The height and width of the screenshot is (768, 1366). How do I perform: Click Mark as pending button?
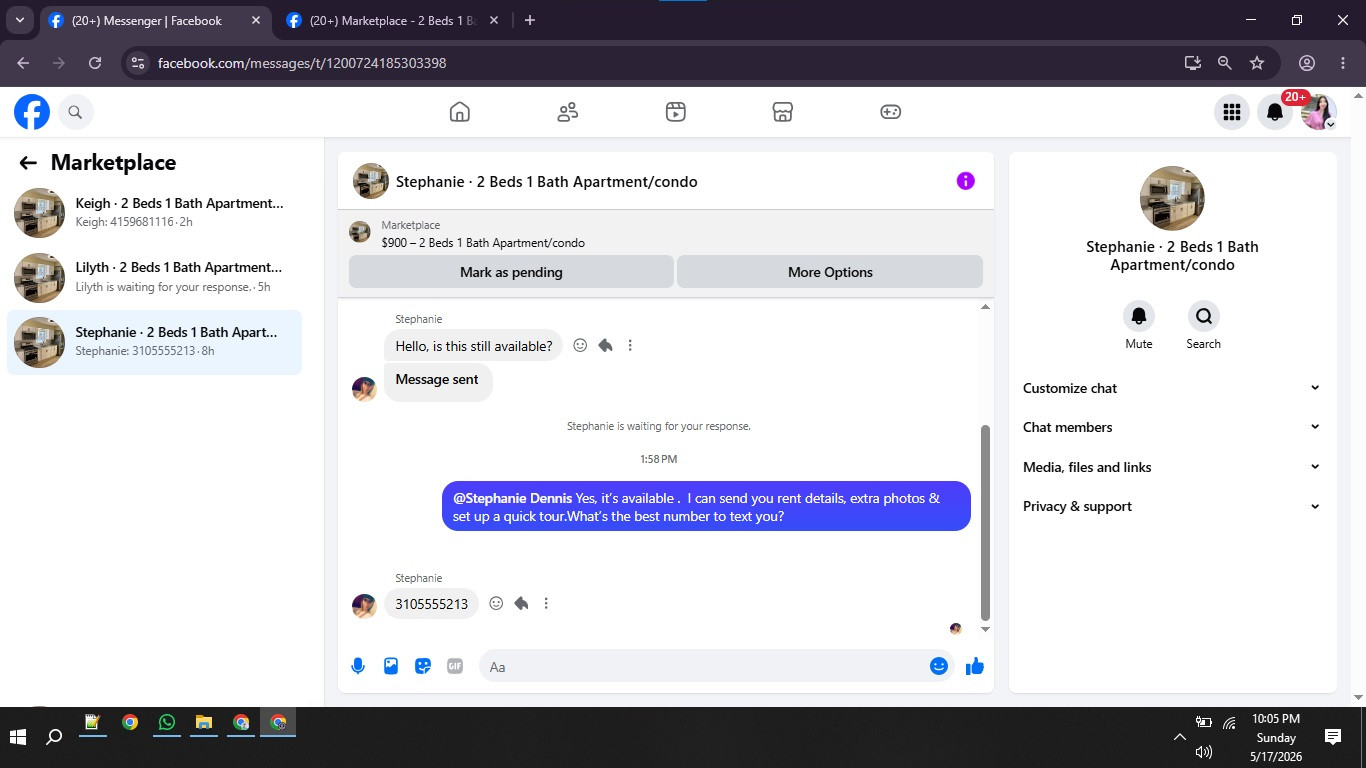pyautogui.click(x=511, y=272)
